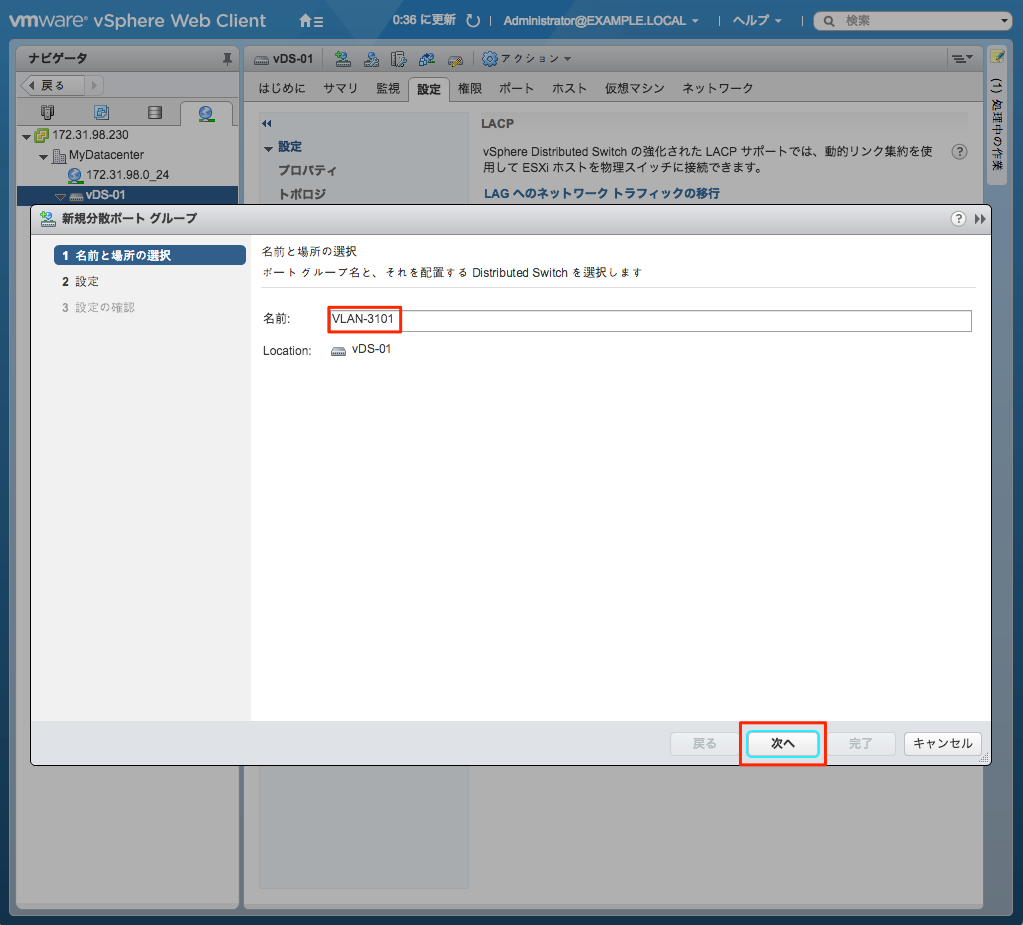Click the panel options menu icon at top right

[962, 59]
